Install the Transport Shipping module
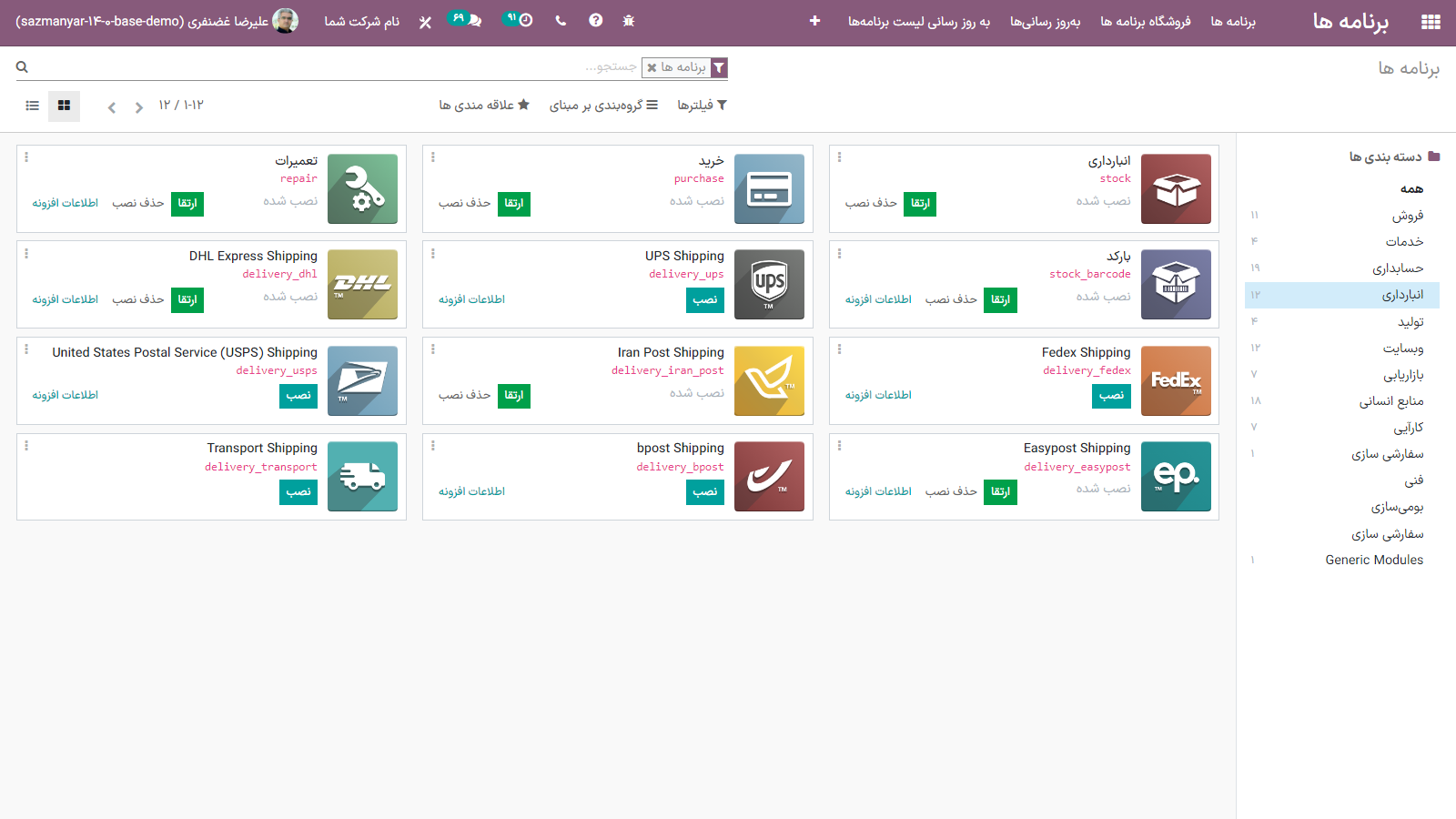 [x=298, y=492]
